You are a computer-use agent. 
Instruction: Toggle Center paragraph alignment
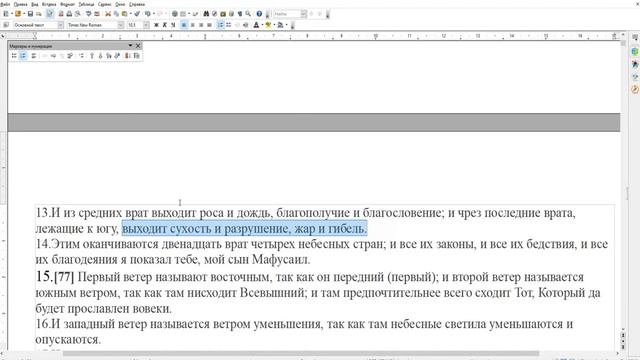click(193, 25)
